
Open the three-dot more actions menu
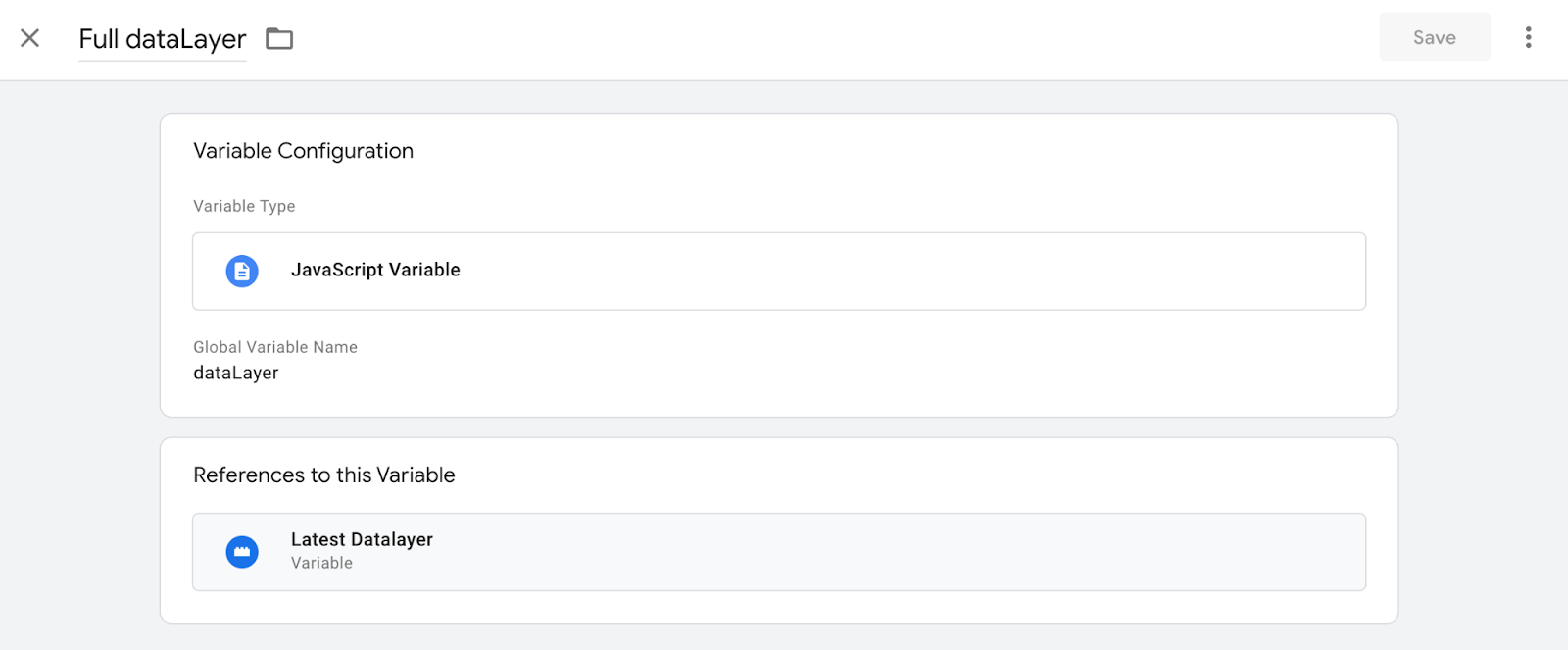(x=1528, y=38)
